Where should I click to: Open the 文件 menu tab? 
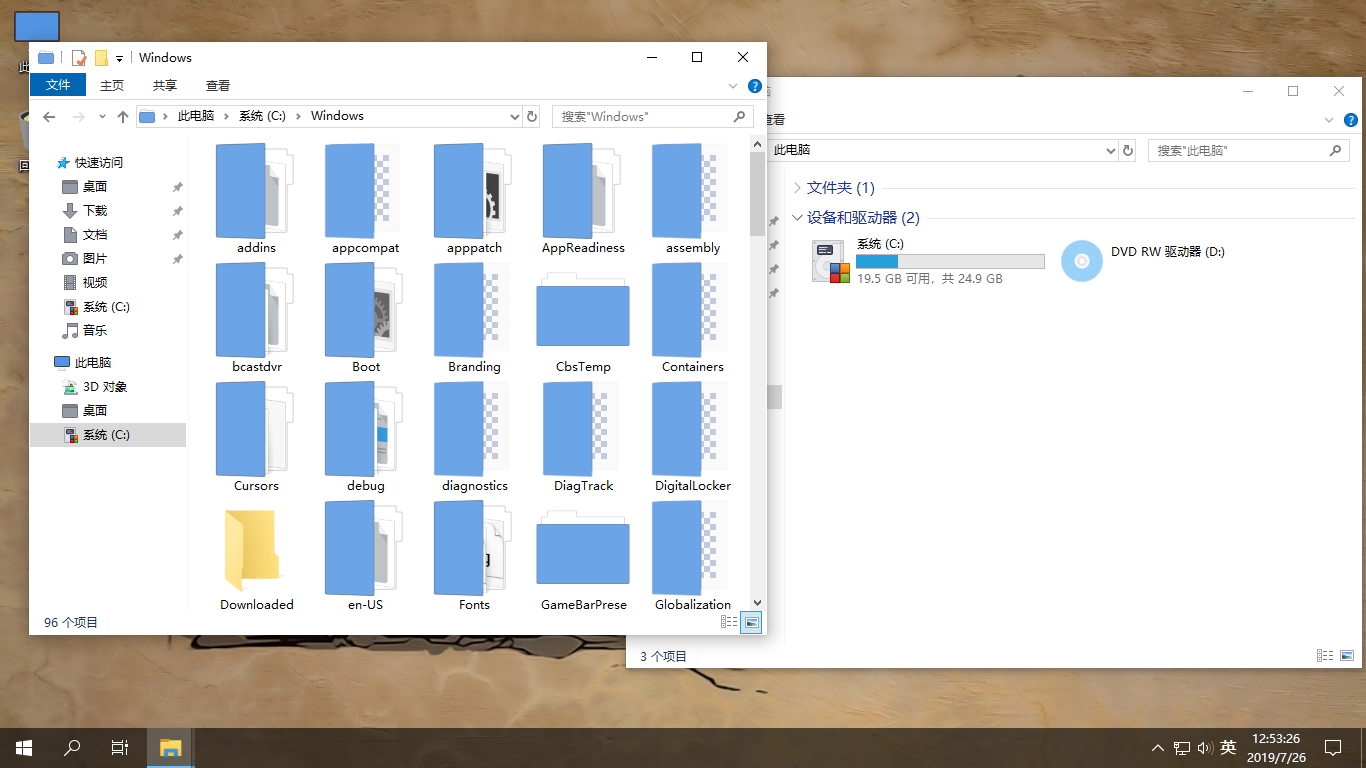pyautogui.click(x=58, y=86)
